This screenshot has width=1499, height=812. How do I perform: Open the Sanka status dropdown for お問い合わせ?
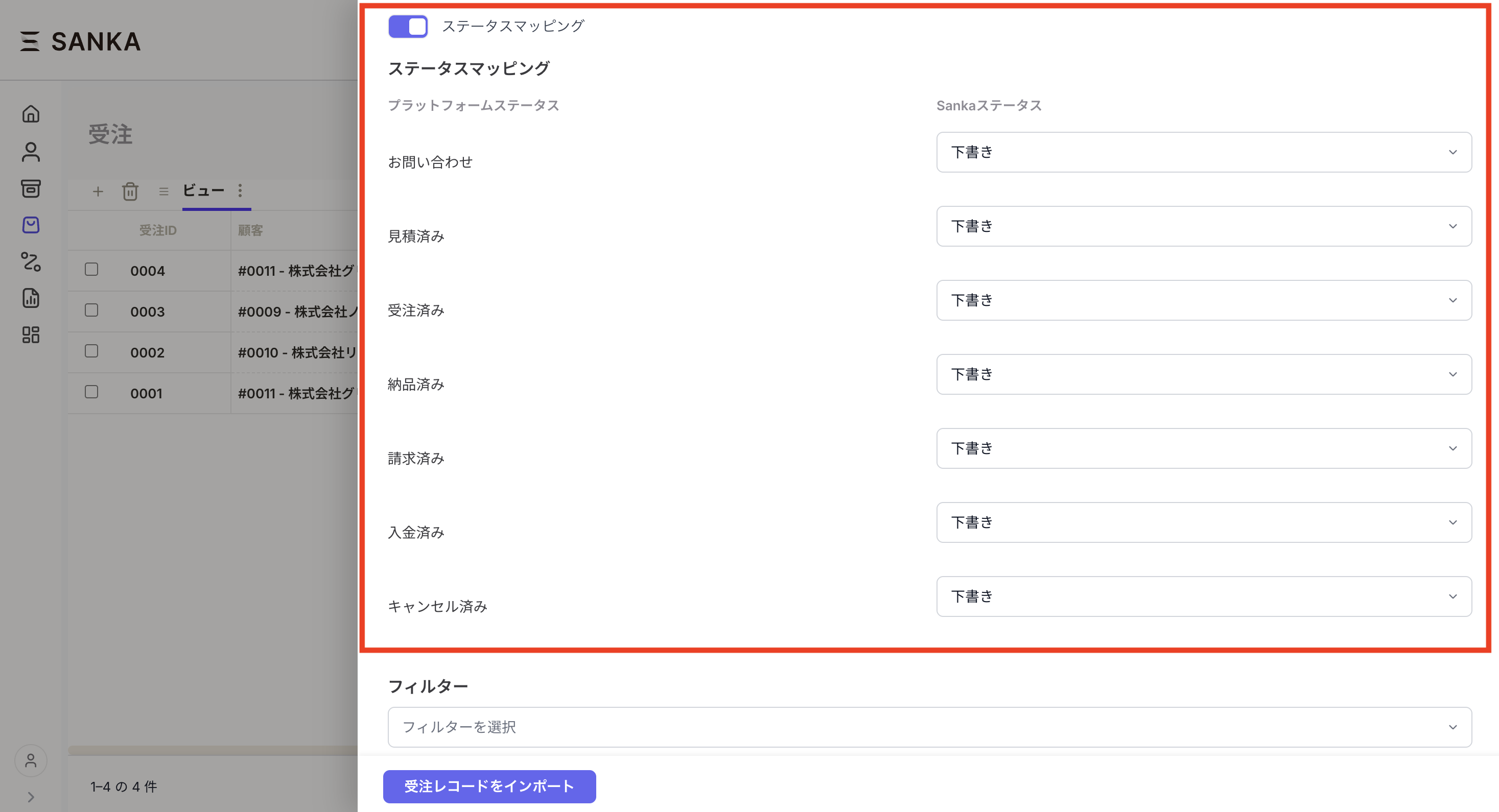click(1203, 152)
